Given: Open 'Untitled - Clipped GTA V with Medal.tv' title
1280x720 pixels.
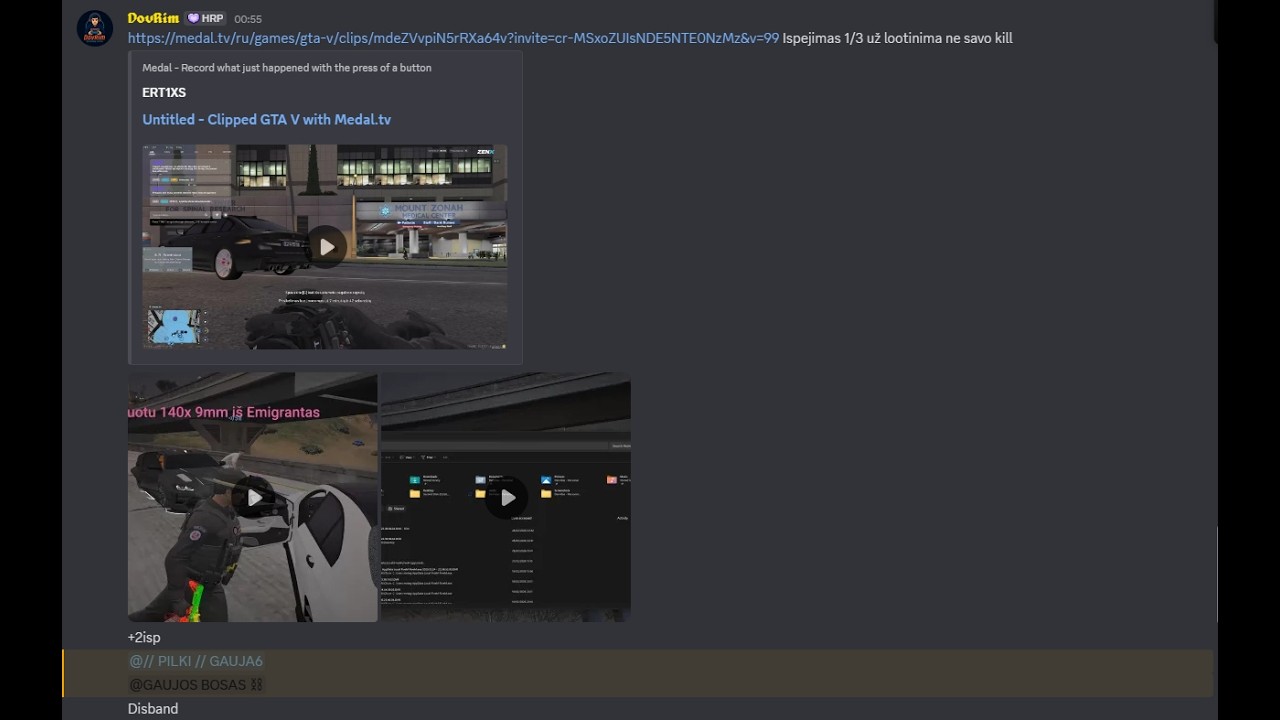Looking at the screenshot, I should coord(266,119).
